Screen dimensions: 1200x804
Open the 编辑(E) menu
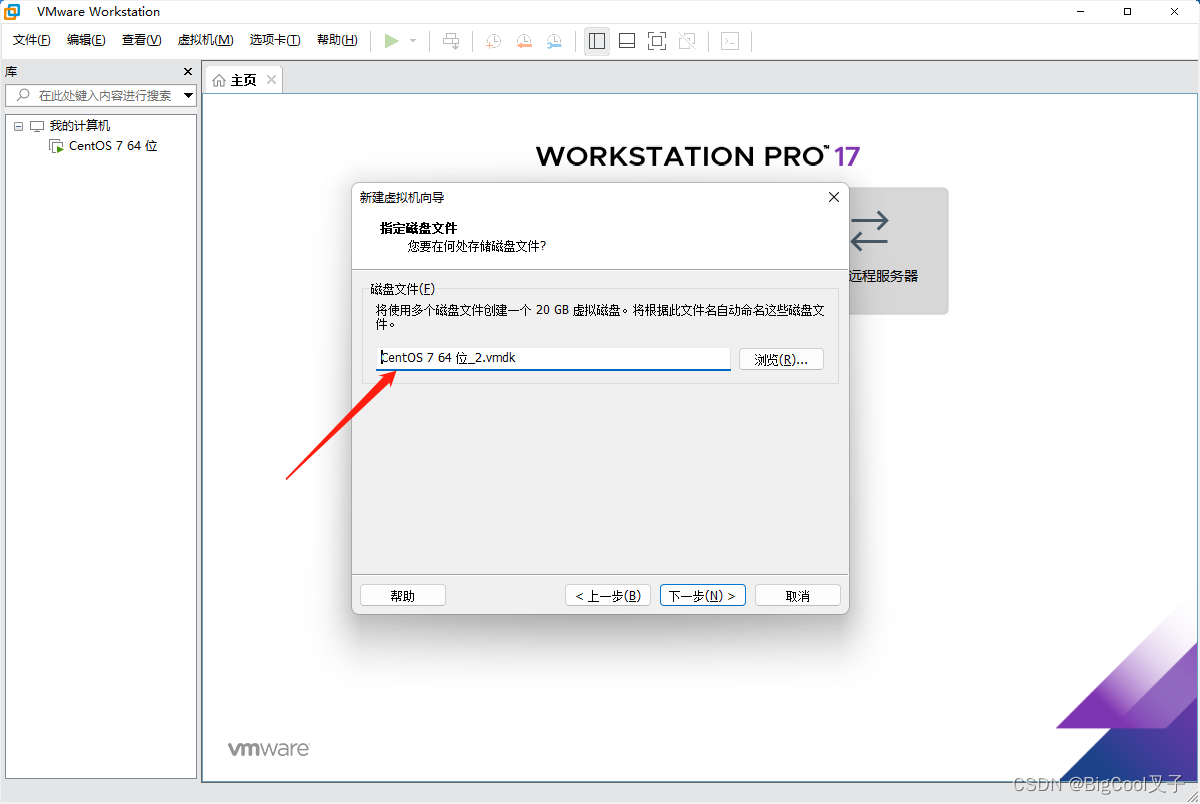click(x=86, y=40)
